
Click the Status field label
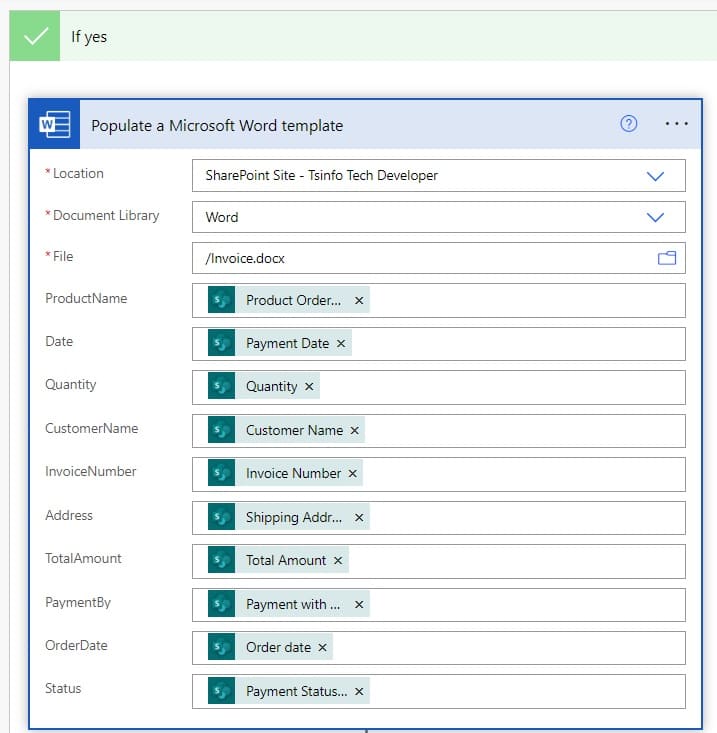coord(63,689)
